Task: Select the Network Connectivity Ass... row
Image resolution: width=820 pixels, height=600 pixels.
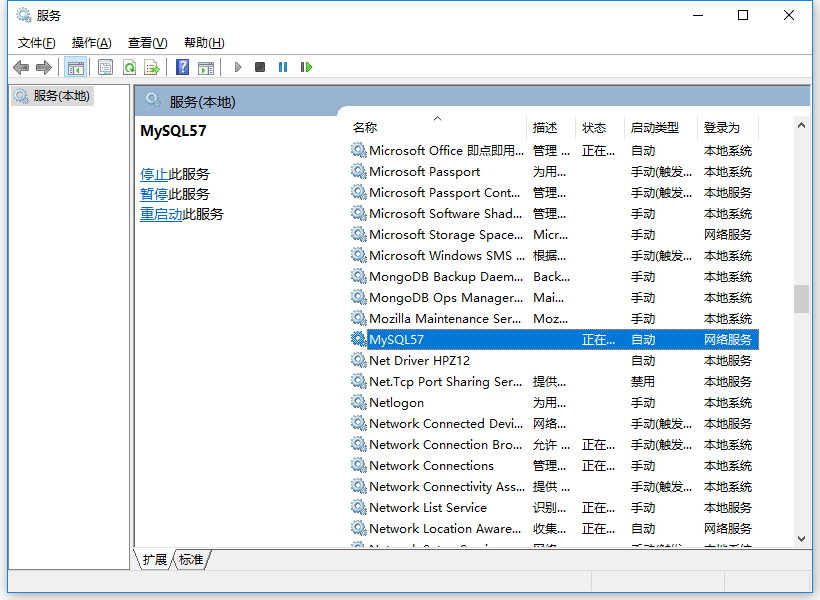Action: click(x=553, y=486)
